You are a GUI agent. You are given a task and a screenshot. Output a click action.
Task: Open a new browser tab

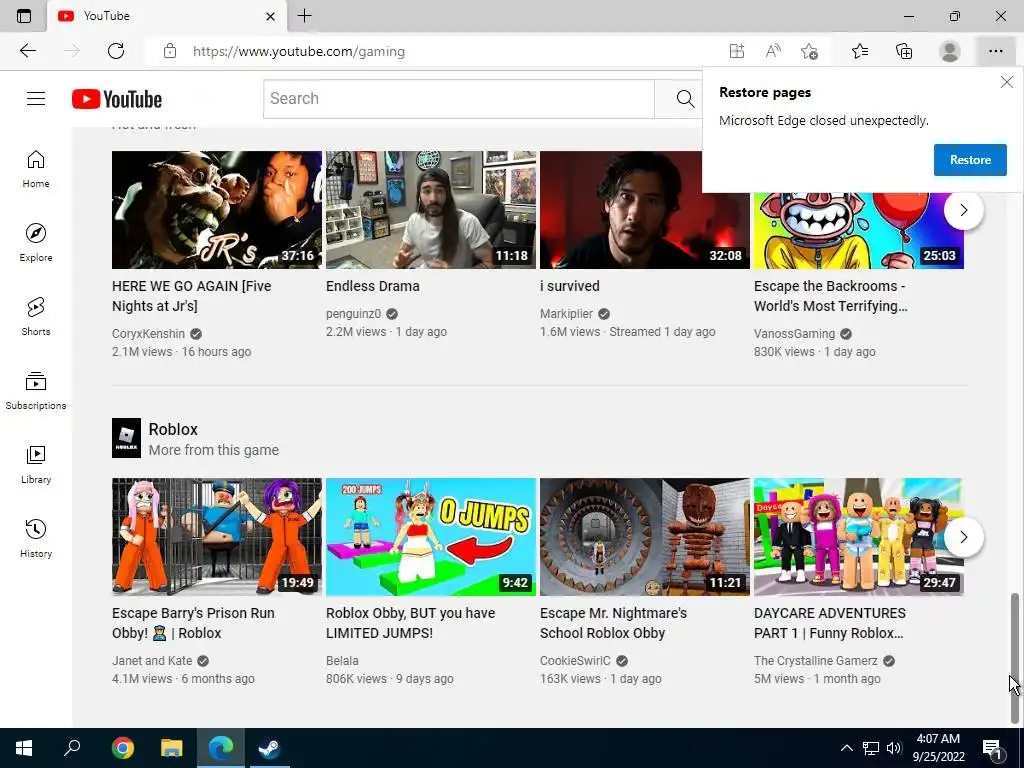pyautogui.click(x=304, y=16)
